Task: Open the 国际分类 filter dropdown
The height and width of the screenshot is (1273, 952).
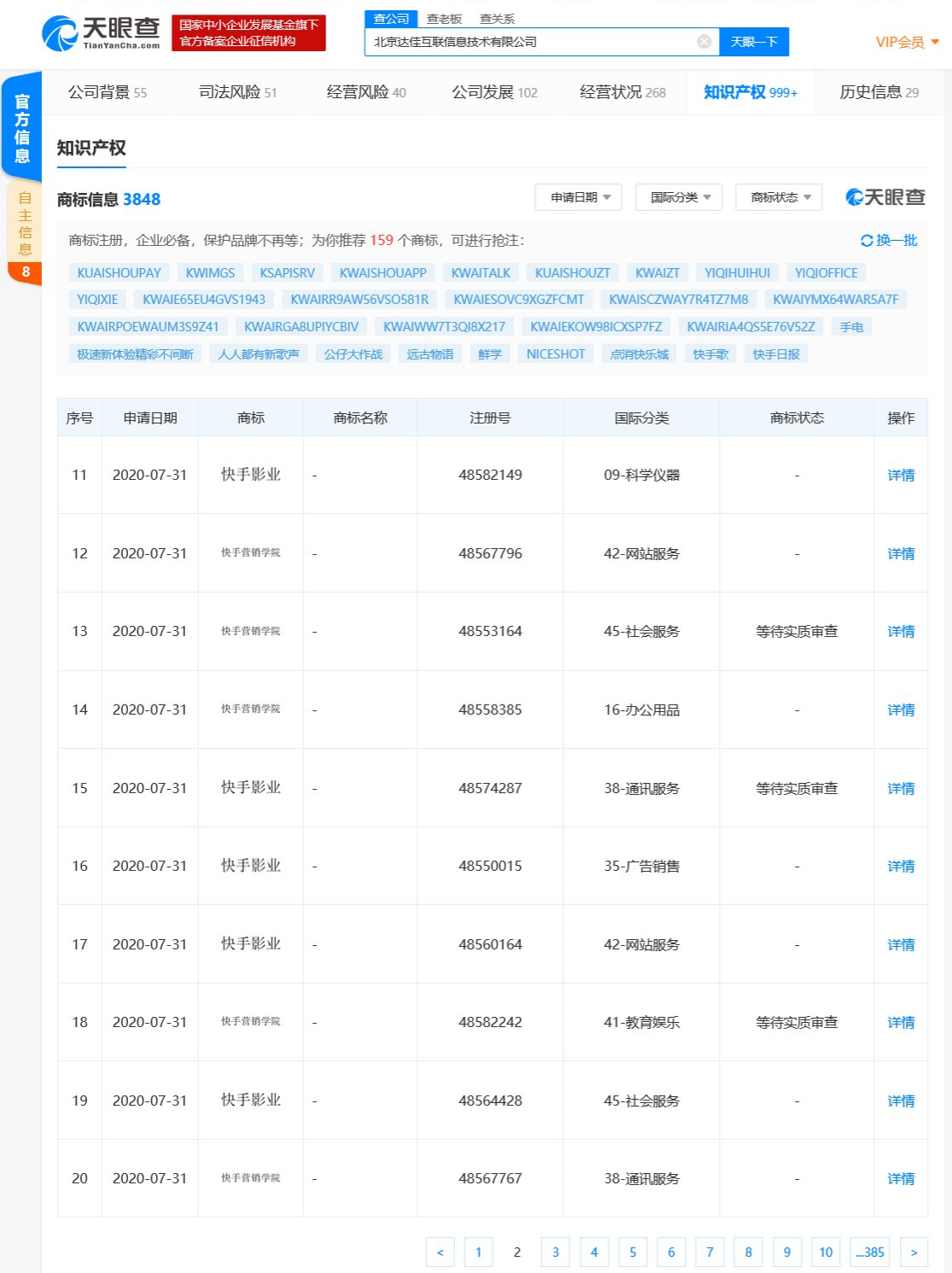Action: [678, 196]
